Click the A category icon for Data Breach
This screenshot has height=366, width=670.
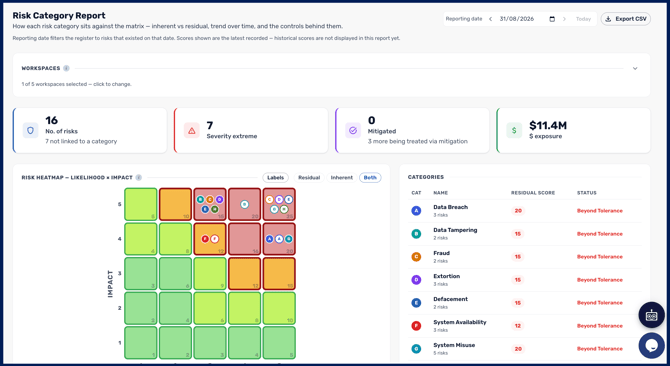(416, 211)
